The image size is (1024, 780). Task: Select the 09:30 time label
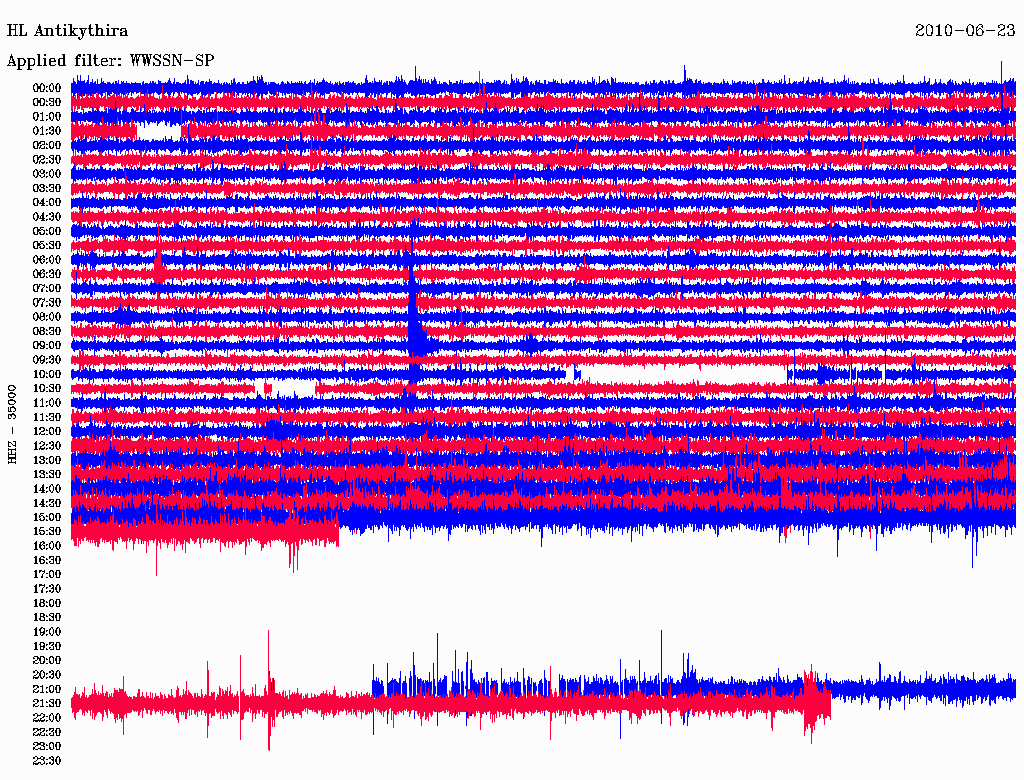[x=47, y=360]
